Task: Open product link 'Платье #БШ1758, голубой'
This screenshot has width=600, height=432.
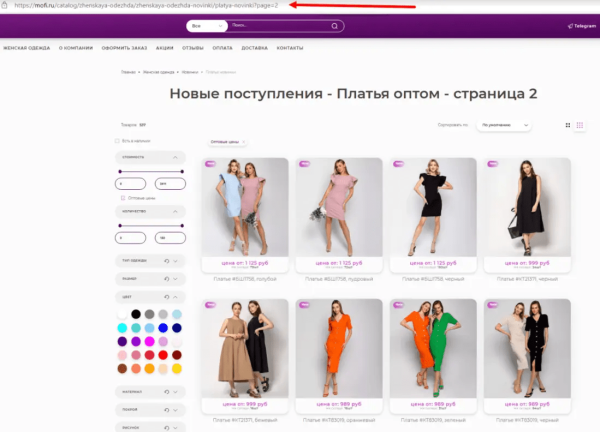Action: point(245,279)
